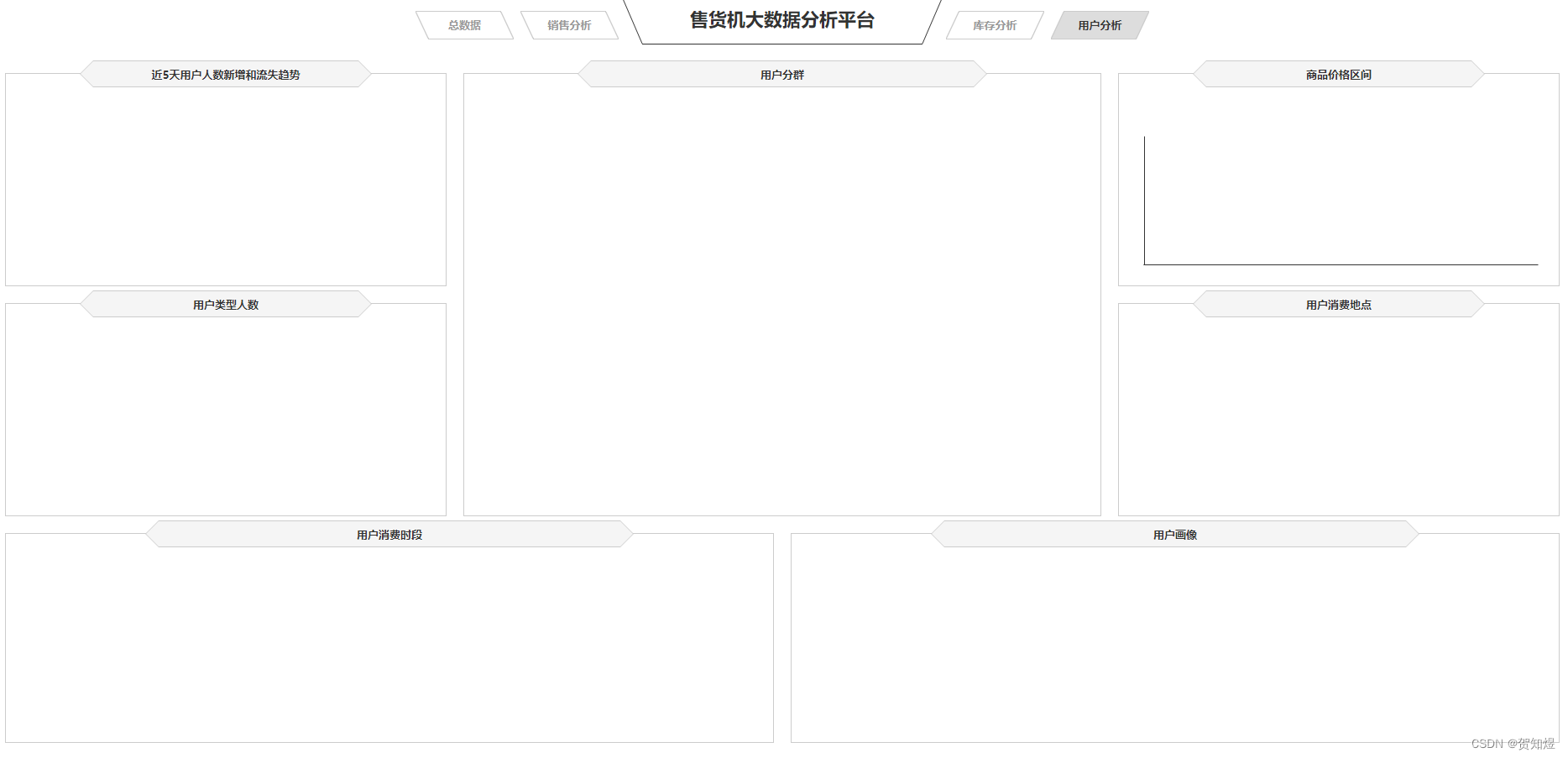Click the 近5天用户人数新增和流失趋势 panel header
1568x758 pixels.
point(226,74)
